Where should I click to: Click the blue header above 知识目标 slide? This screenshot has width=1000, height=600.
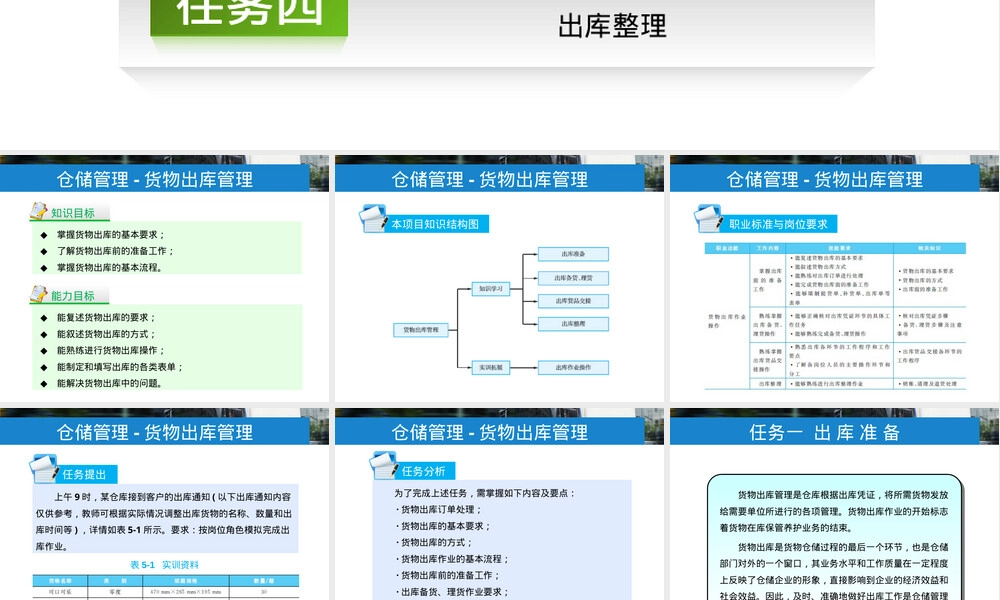pyautogui.click(x=155, y=179)
